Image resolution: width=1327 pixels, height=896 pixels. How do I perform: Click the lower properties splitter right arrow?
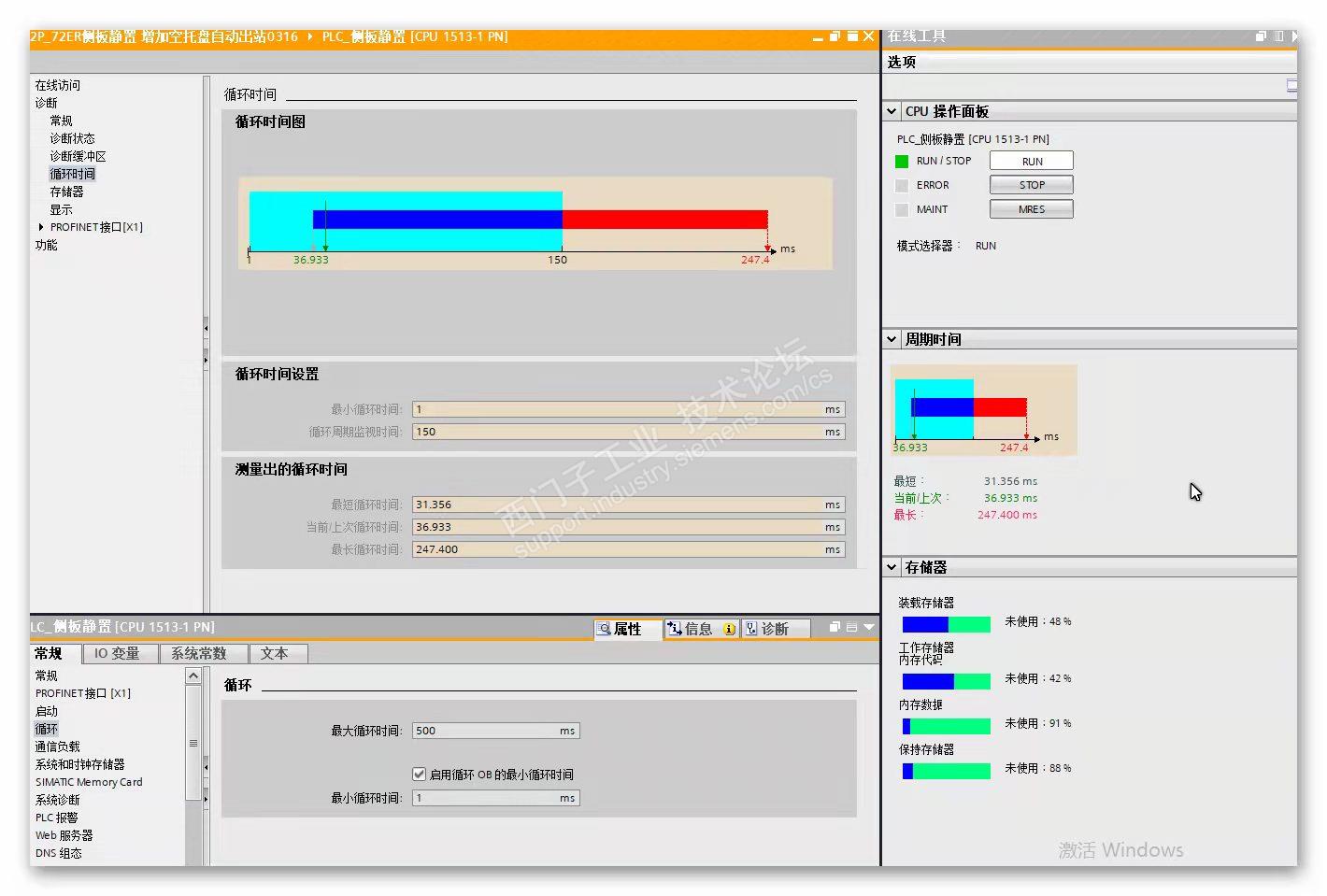click(x=206, y=799)
